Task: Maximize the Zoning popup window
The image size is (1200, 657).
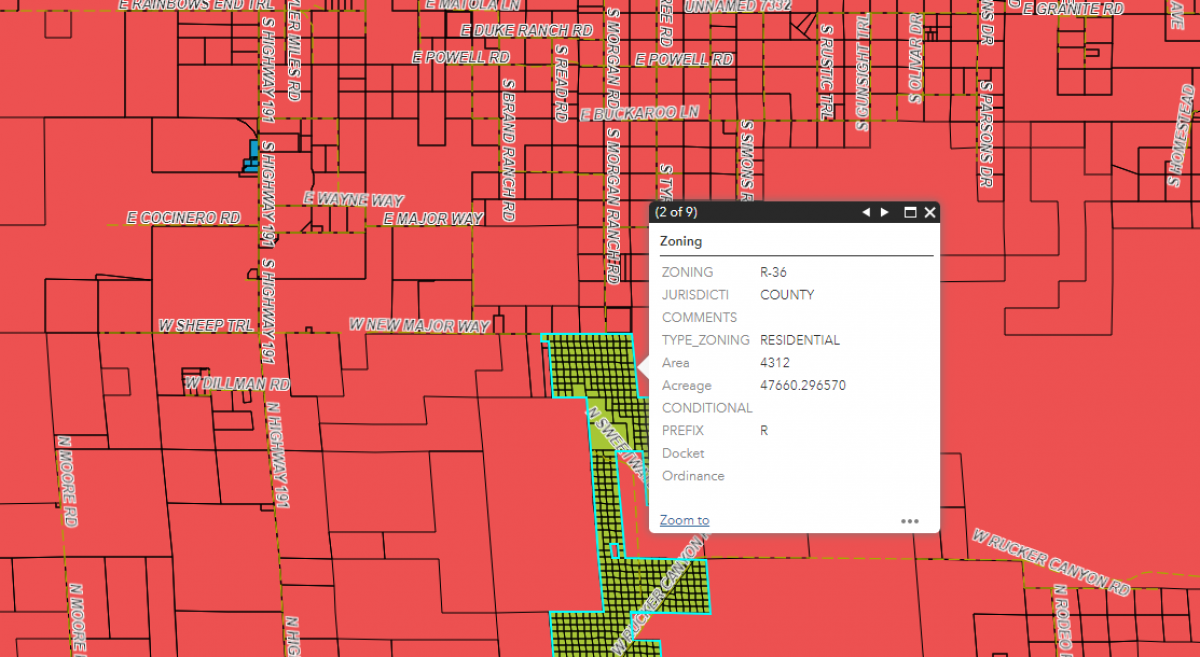Action: coord(910,212)
